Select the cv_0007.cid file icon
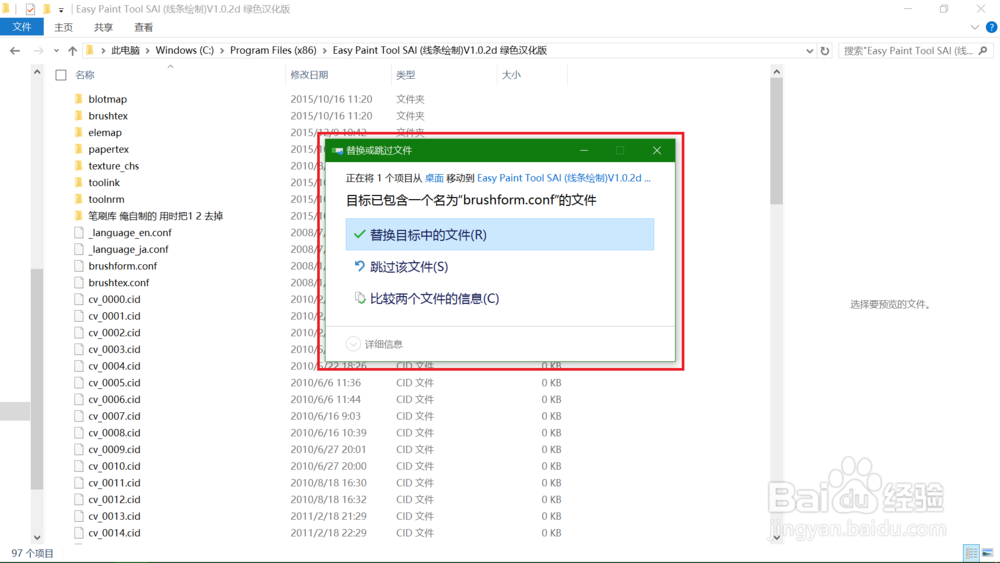Image resolution: width=1000 pixels, height=563 pixels. (78, 416)
